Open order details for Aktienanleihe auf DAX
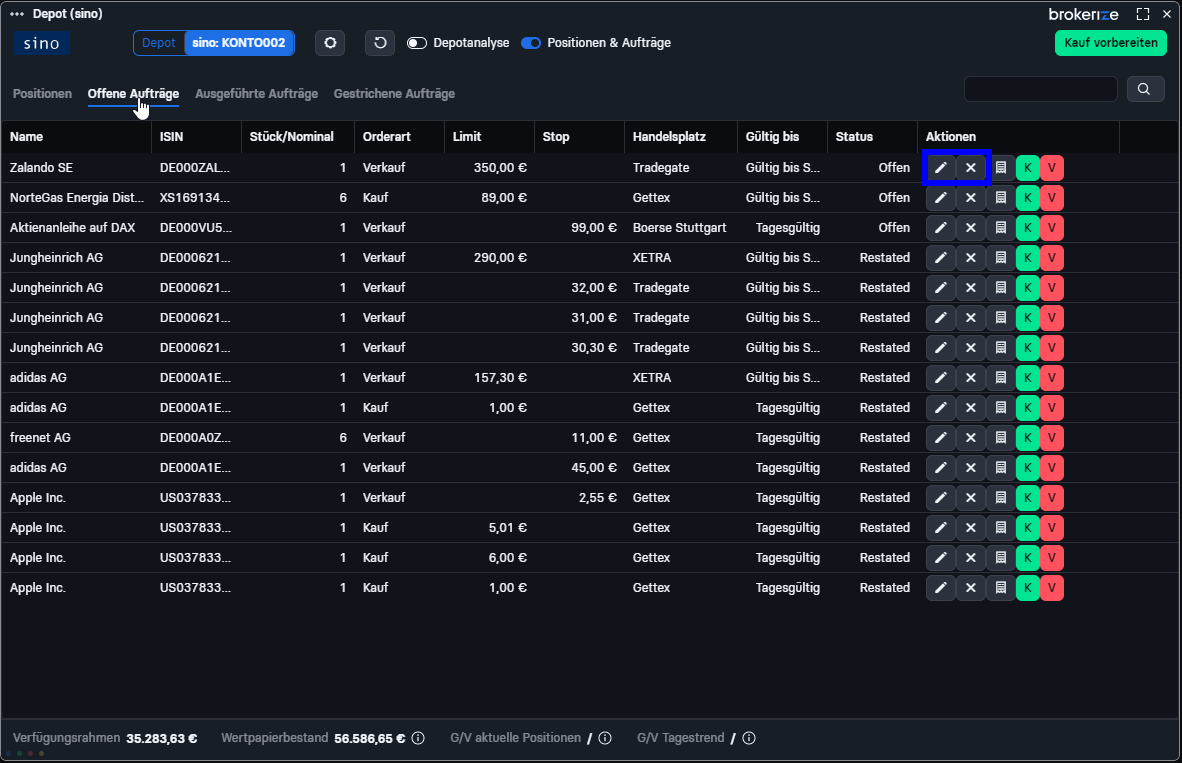The image size is (1182, 763). 1001,228
